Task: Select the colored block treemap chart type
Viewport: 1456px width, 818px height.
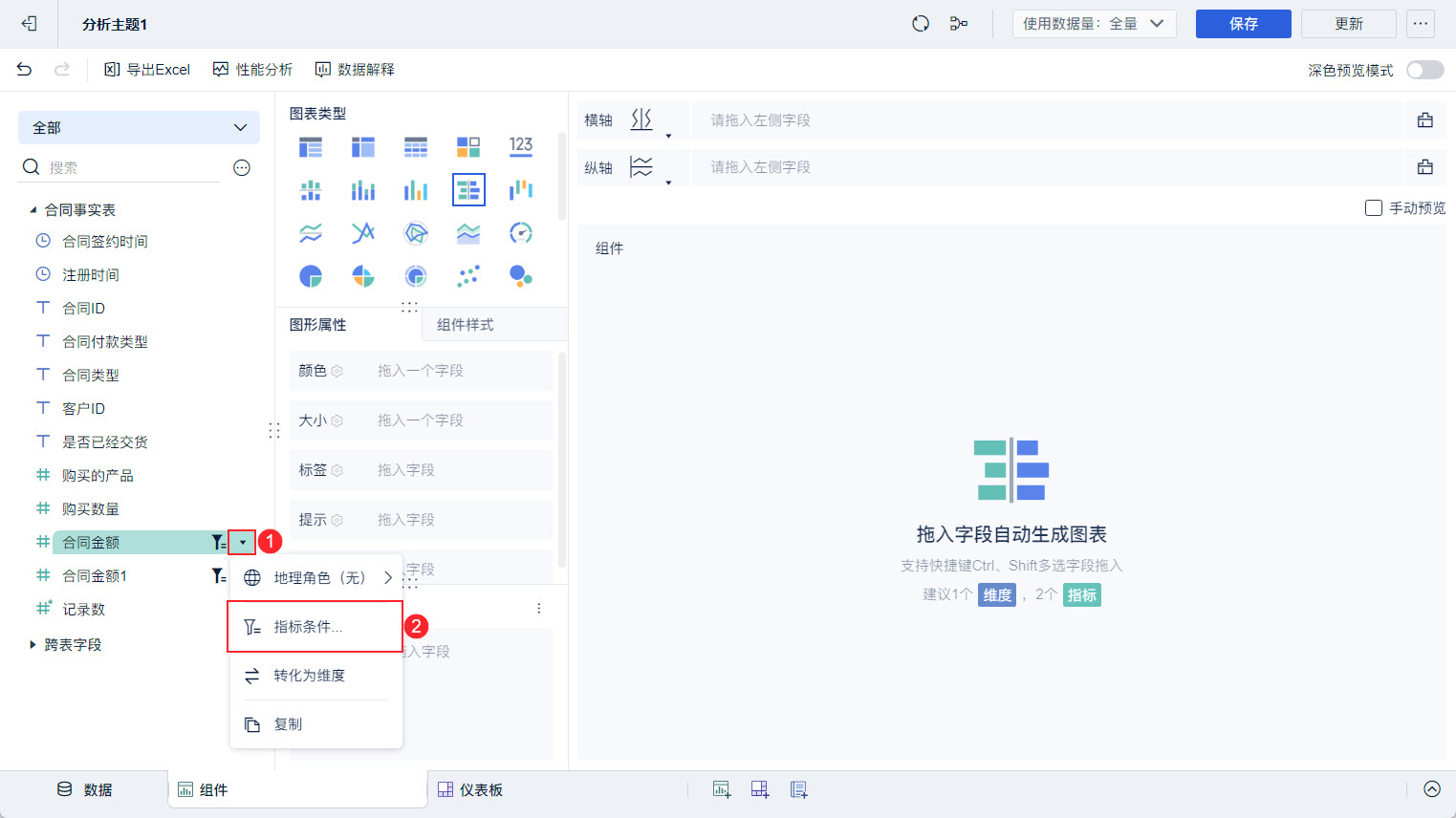Action: [468, 147]
